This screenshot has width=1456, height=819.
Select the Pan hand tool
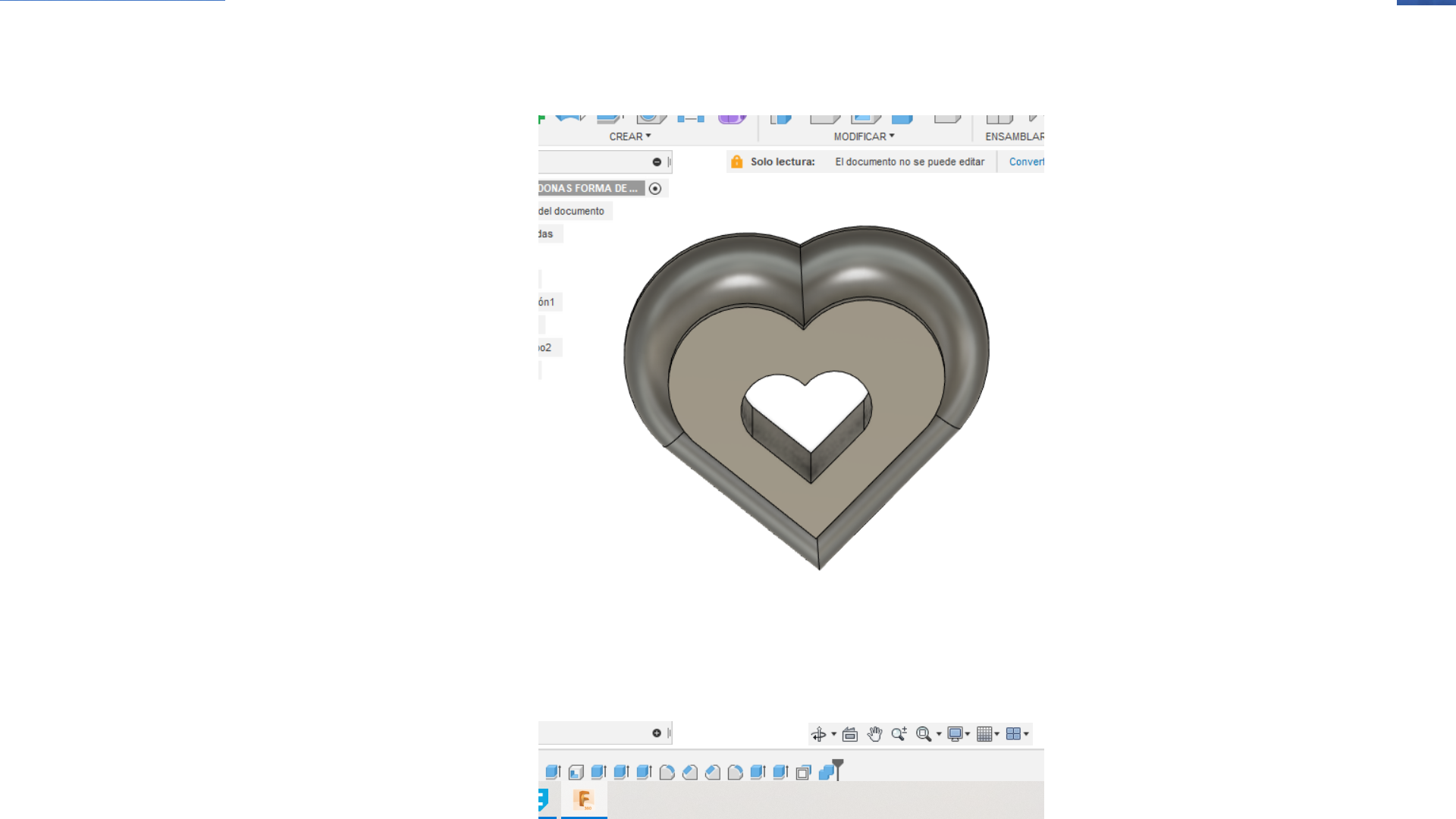[874, 734]
